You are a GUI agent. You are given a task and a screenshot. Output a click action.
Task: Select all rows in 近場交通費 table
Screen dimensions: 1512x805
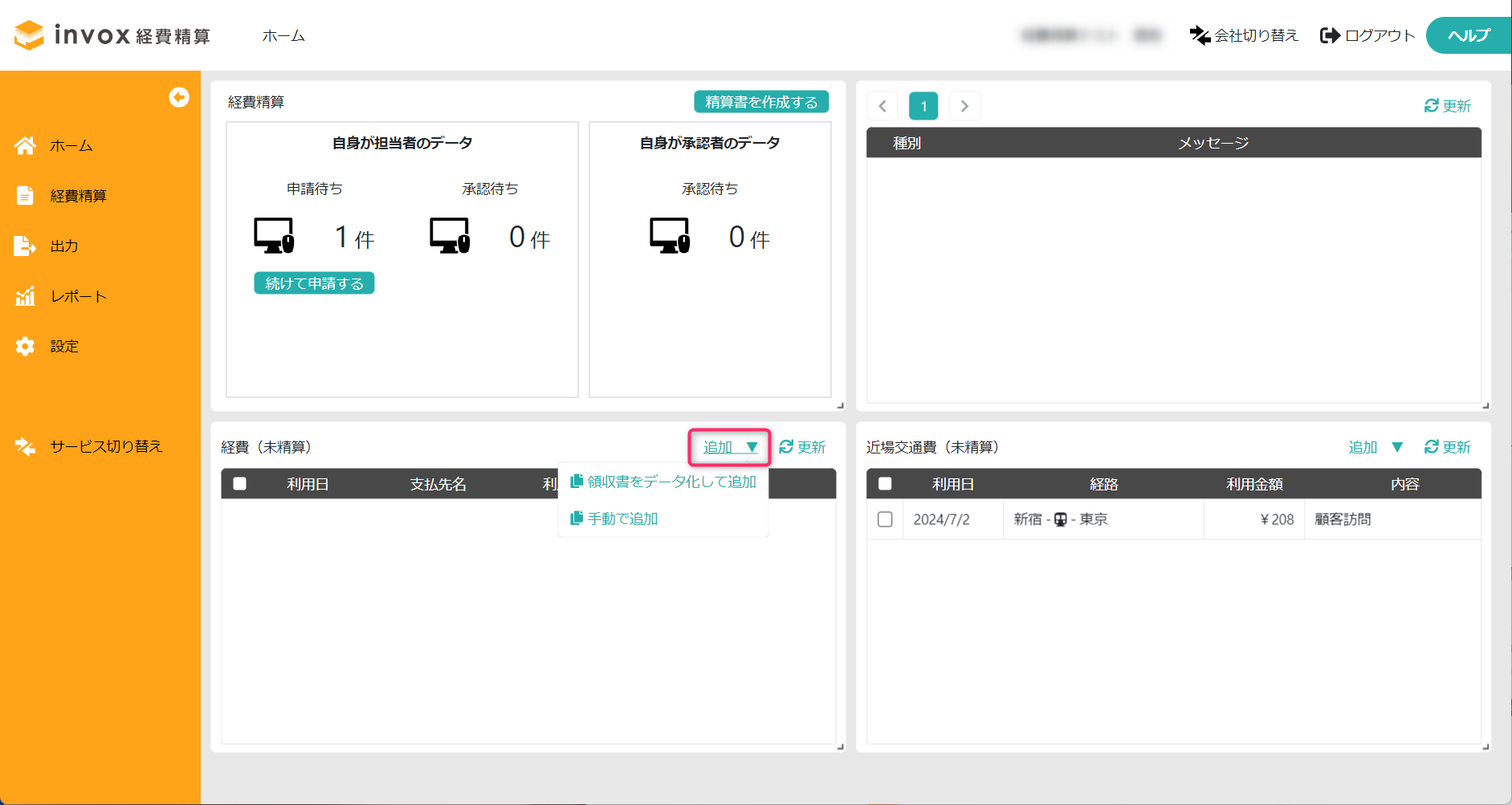click(x=886, y=483)
